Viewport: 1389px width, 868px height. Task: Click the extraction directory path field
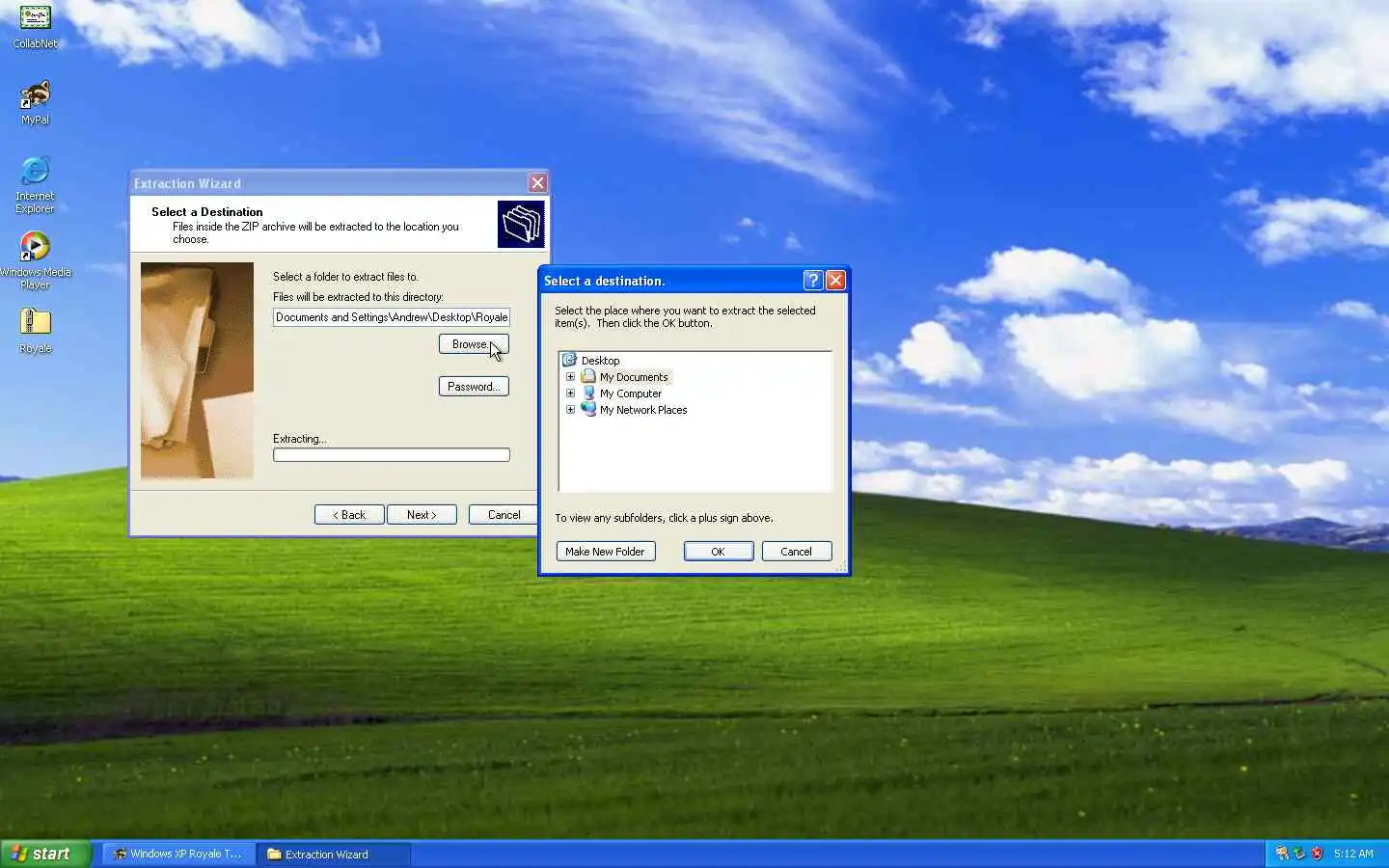click(x=392, y=317)
